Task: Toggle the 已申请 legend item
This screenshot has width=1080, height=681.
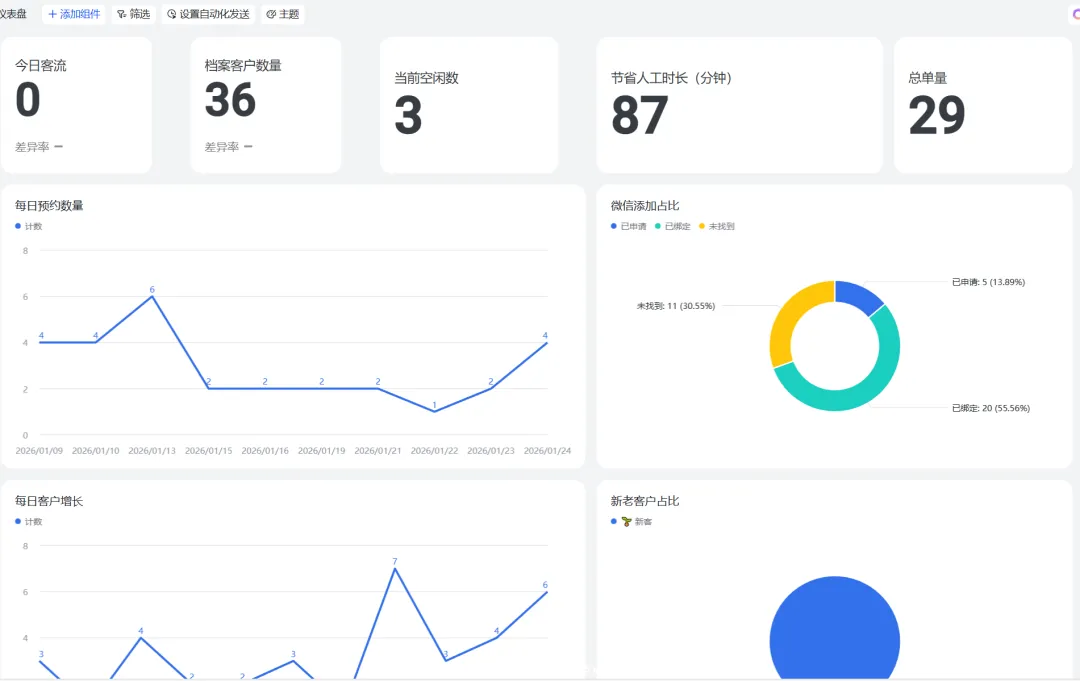Action: (628, 226)
